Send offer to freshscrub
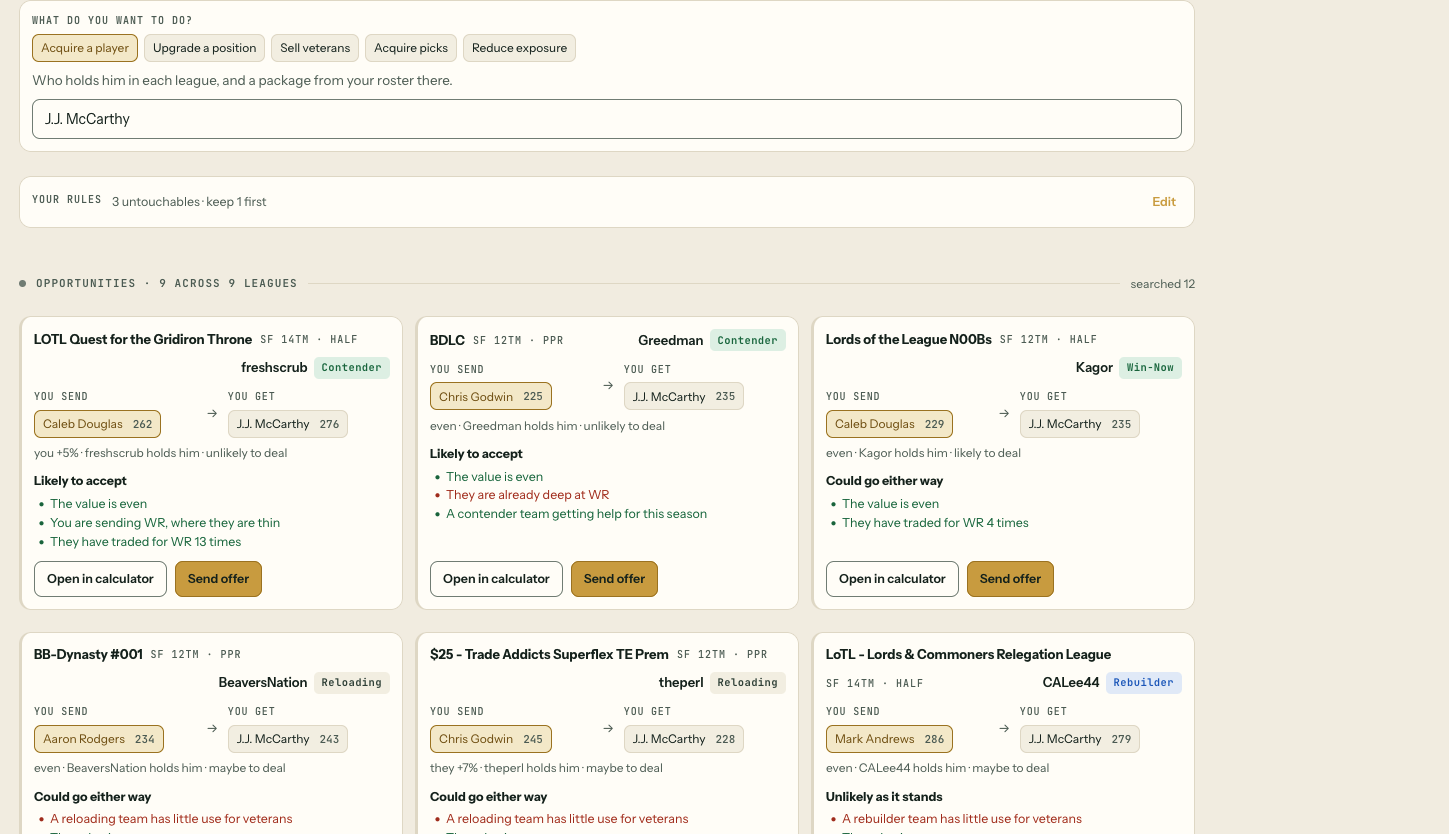The height and width of the screenshot is (834, 1449). point(218,579)
